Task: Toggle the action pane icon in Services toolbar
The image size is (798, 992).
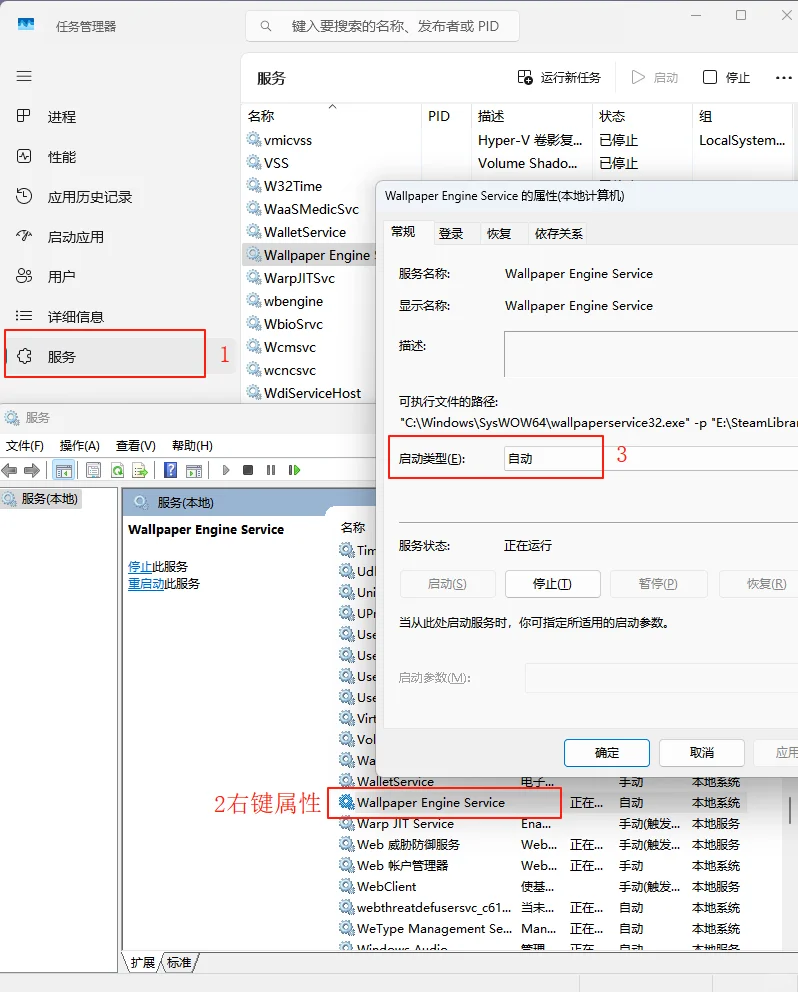Action: tap(194, 470)
